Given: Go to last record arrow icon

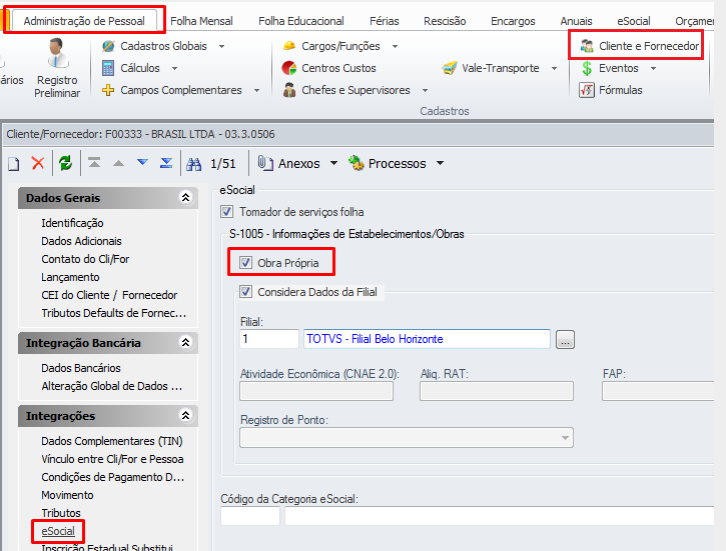Looking at the screenshot, I should tap(166, 163).
